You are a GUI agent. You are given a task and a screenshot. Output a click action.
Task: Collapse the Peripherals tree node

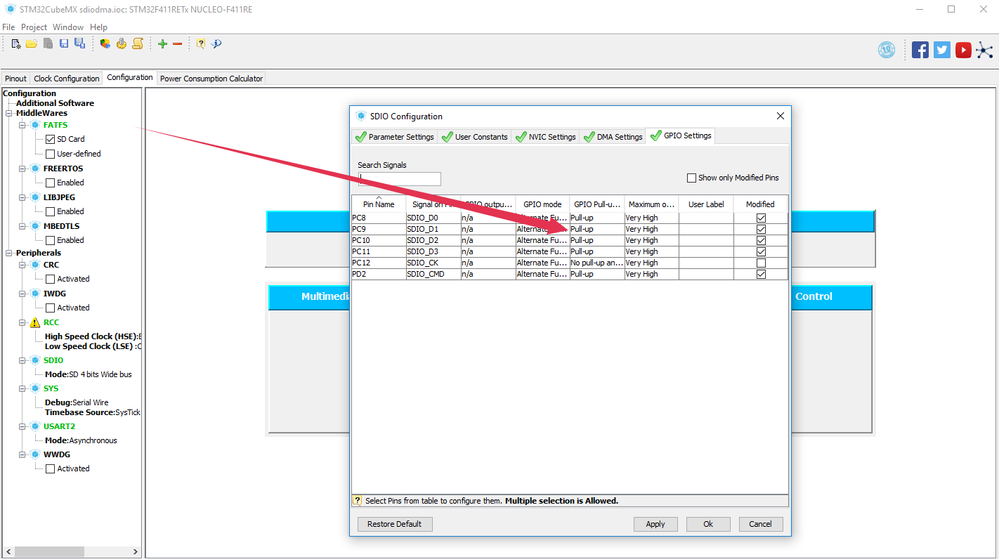coord(9,253)
